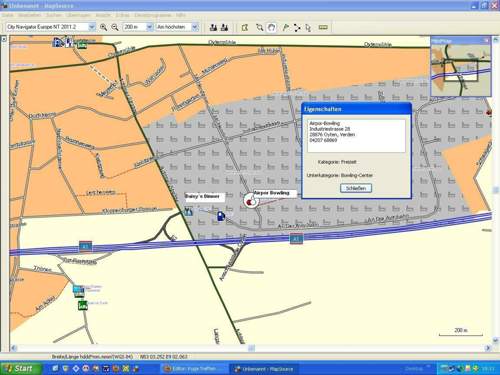Click the horizontal scrollbar thumb
The height and width of the screenshot is (375, 500).
point(251,348)
